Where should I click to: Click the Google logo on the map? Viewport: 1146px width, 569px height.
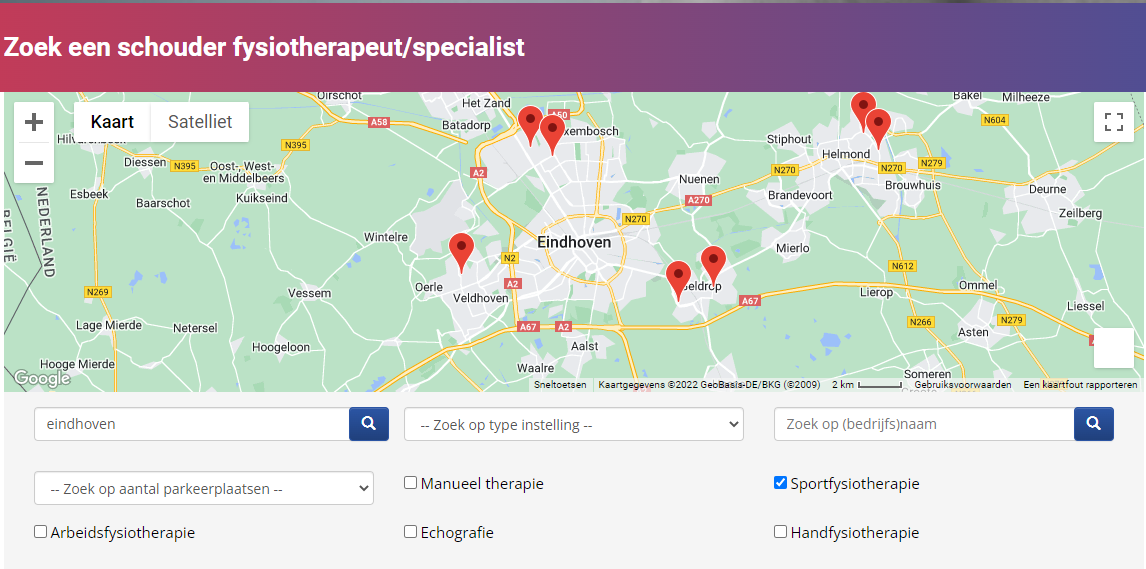[x=42, y=378]
